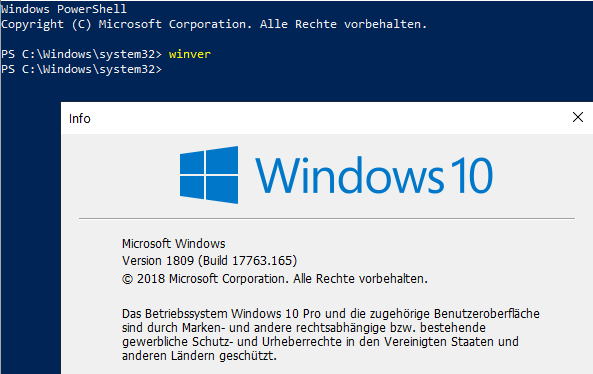Focus the empty PowerShell prompt line

point(81,69)
